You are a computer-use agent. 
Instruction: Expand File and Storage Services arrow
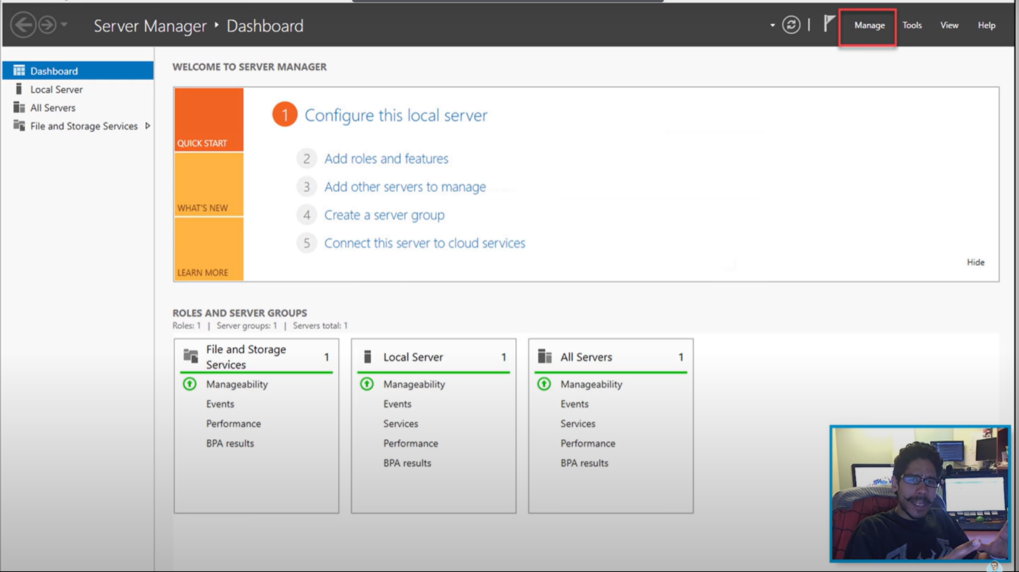click(x=148, y=126)
